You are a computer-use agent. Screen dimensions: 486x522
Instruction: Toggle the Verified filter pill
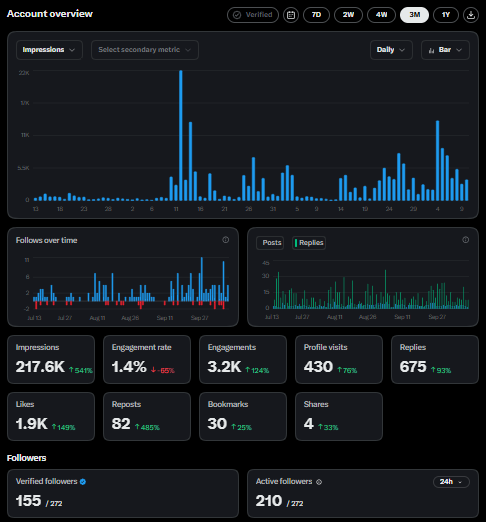(253, 15)
